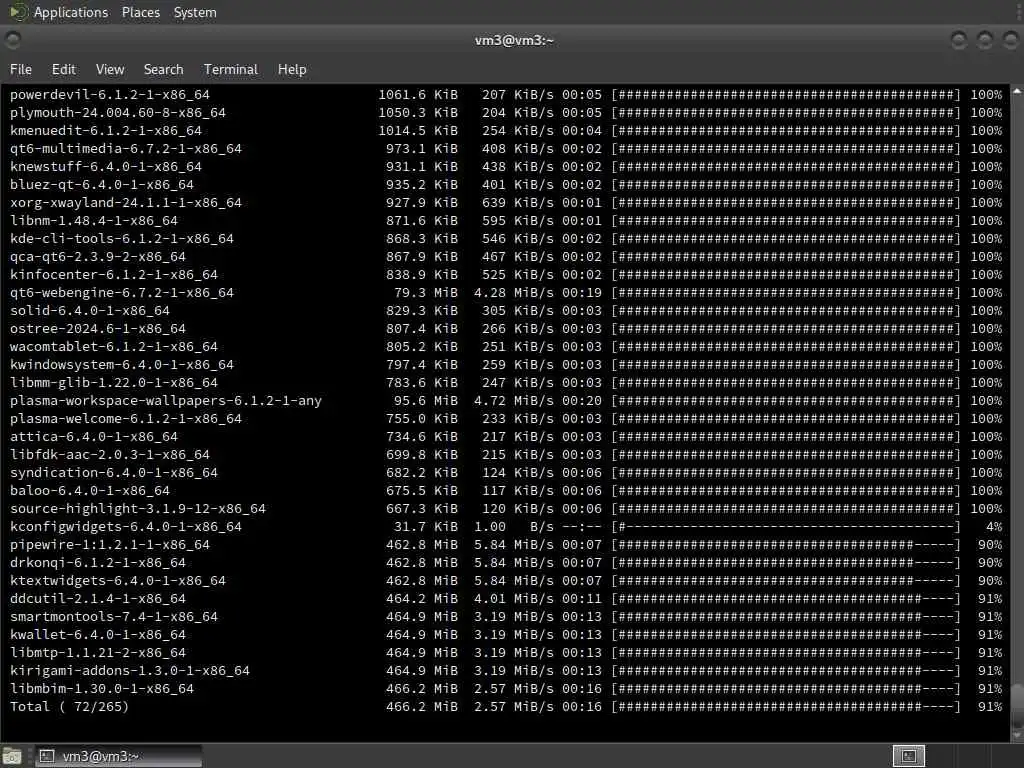Click the powerdevil-6.1.2-1-x86_64 line
This screenshot has height=768, width=1024.
click(x=506, y=95)
